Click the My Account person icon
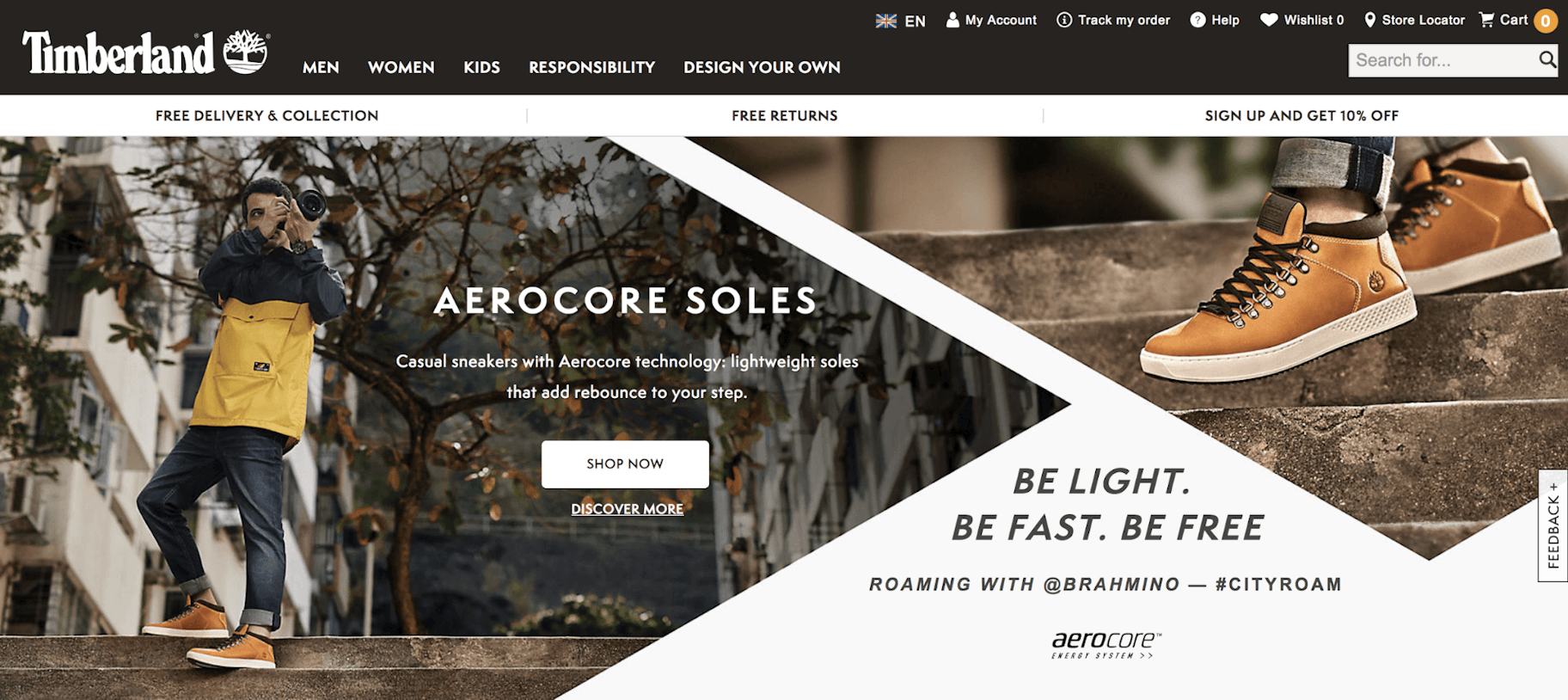Screen dimensions: 1568x700 point(952,20)
